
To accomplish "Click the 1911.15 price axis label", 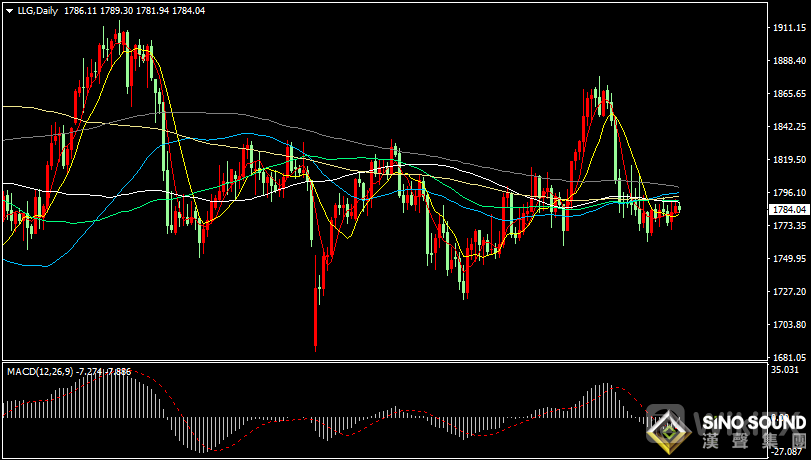I will click(789, 29).
